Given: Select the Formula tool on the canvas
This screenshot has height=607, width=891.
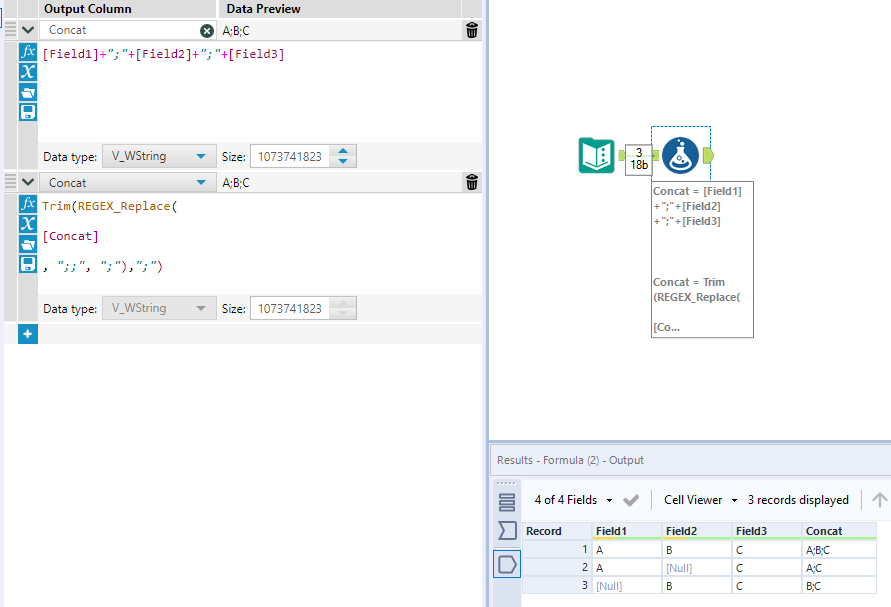Looking at the screenshot, I should [x=680, y=153].
